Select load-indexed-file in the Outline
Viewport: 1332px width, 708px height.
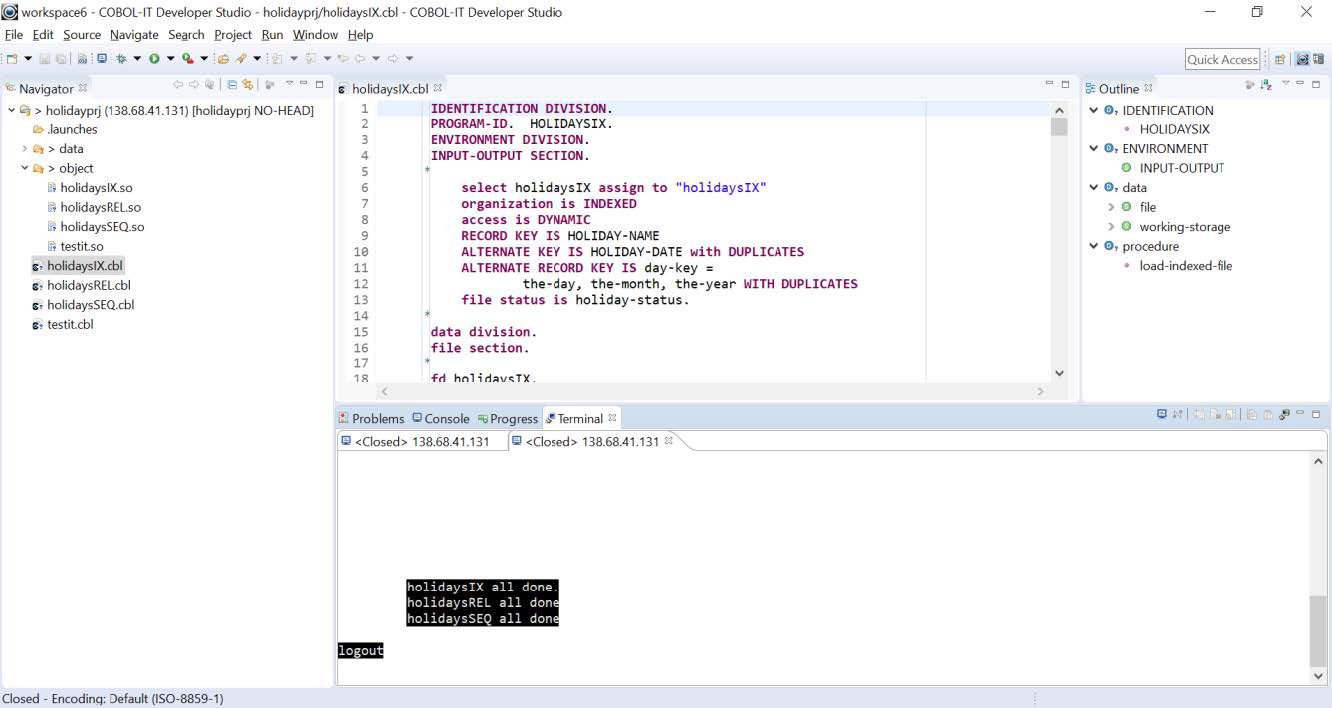click(1185, 266)
